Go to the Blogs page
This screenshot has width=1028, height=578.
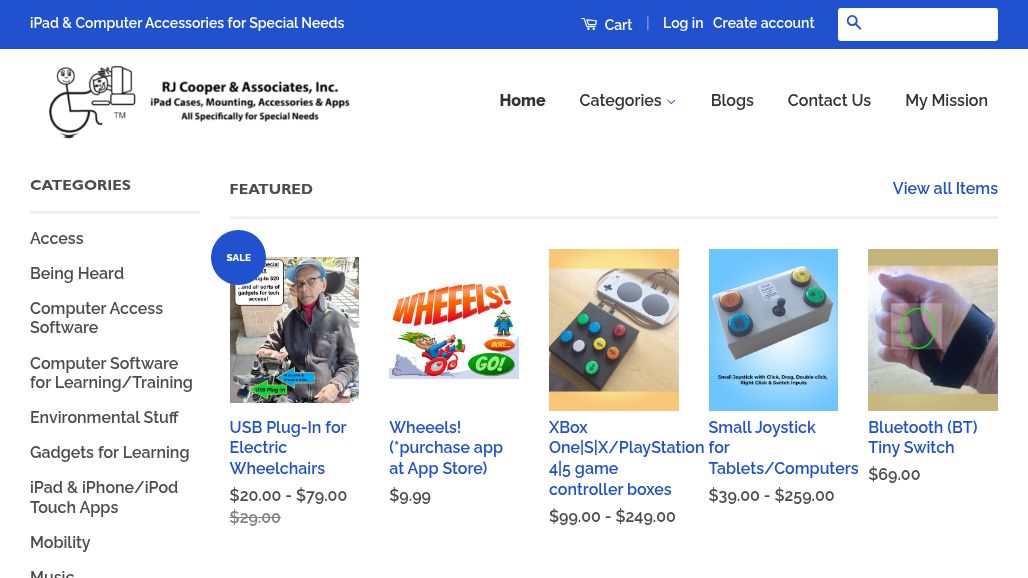pos(731,101)
